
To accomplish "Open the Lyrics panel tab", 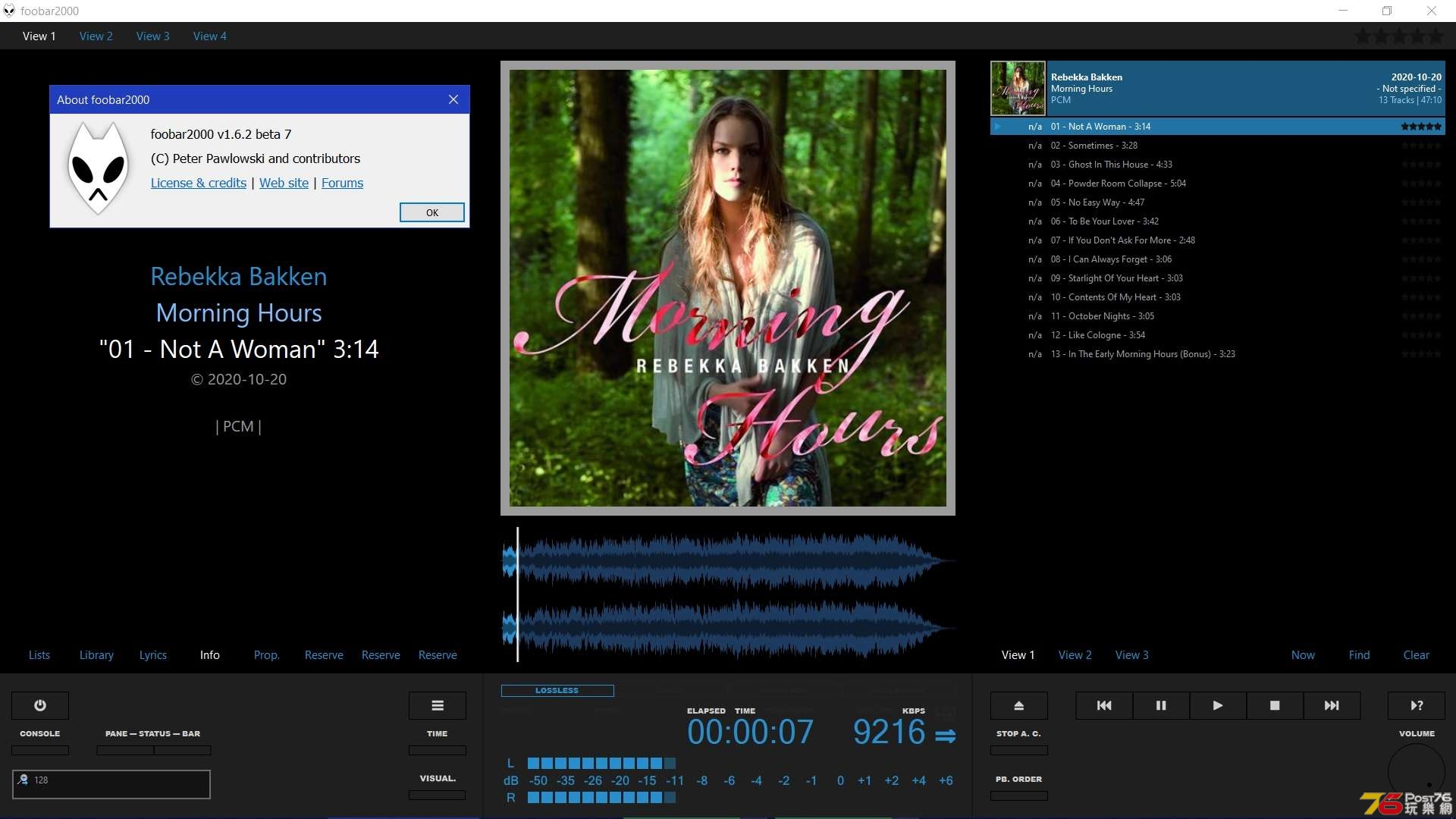I will (153, 655).
